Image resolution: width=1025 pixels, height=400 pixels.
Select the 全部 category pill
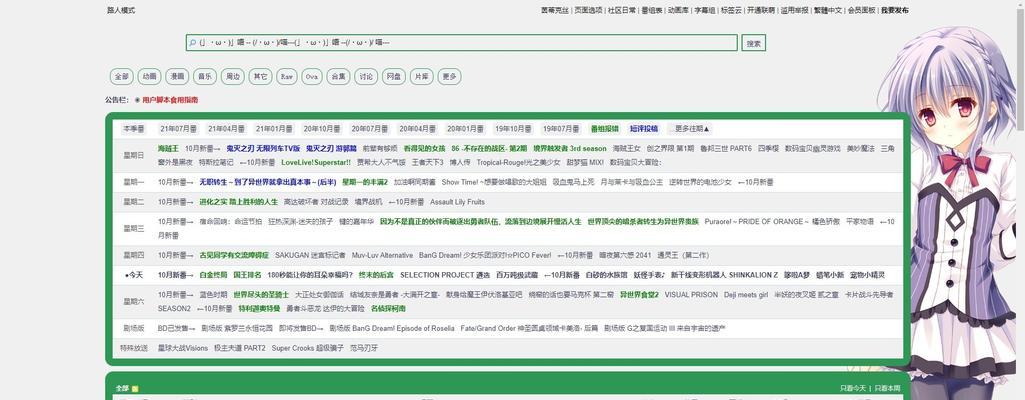122,76
